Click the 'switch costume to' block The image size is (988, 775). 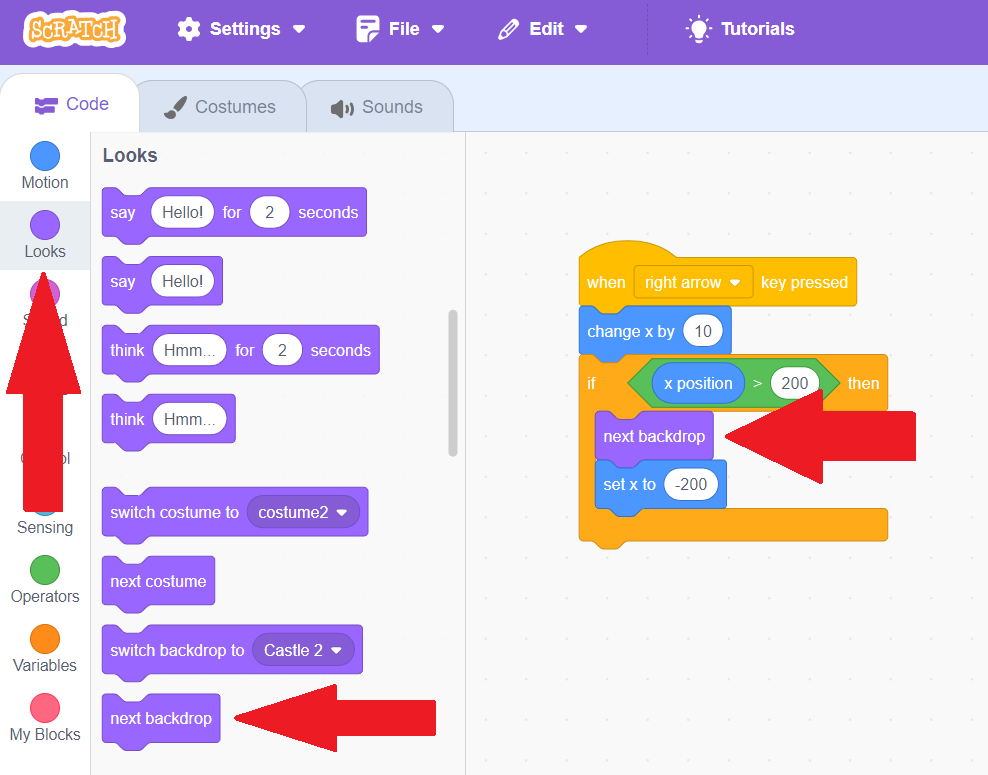(235, 513)
